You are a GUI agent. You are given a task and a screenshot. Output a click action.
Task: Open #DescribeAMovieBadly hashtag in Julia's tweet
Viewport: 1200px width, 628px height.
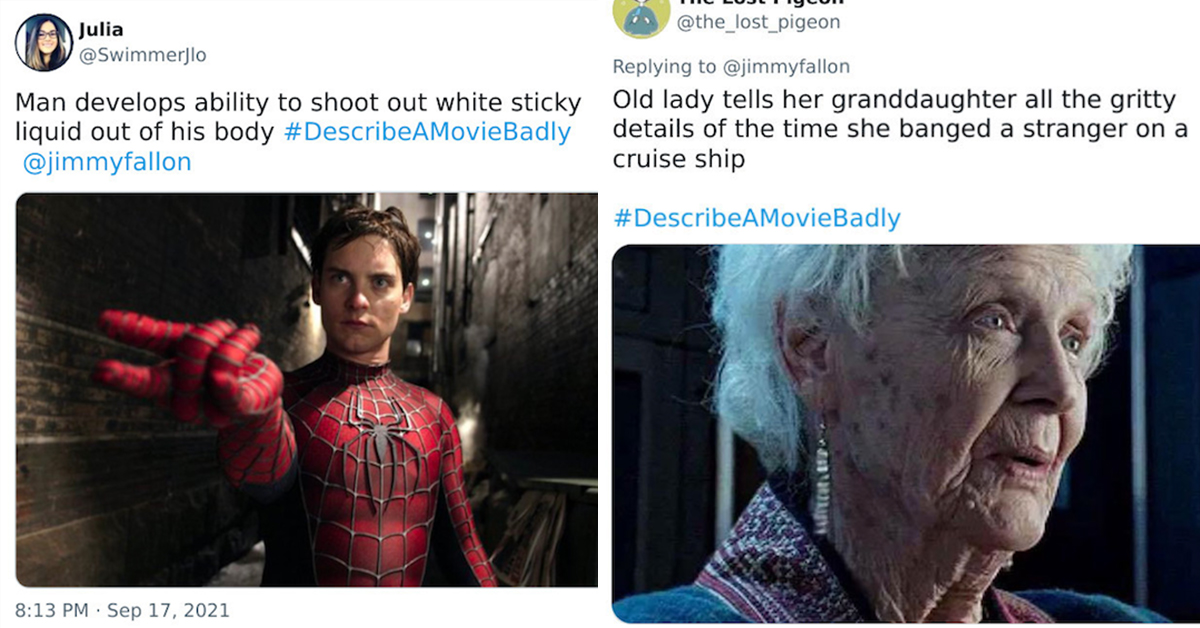click(x=427, y=132)
